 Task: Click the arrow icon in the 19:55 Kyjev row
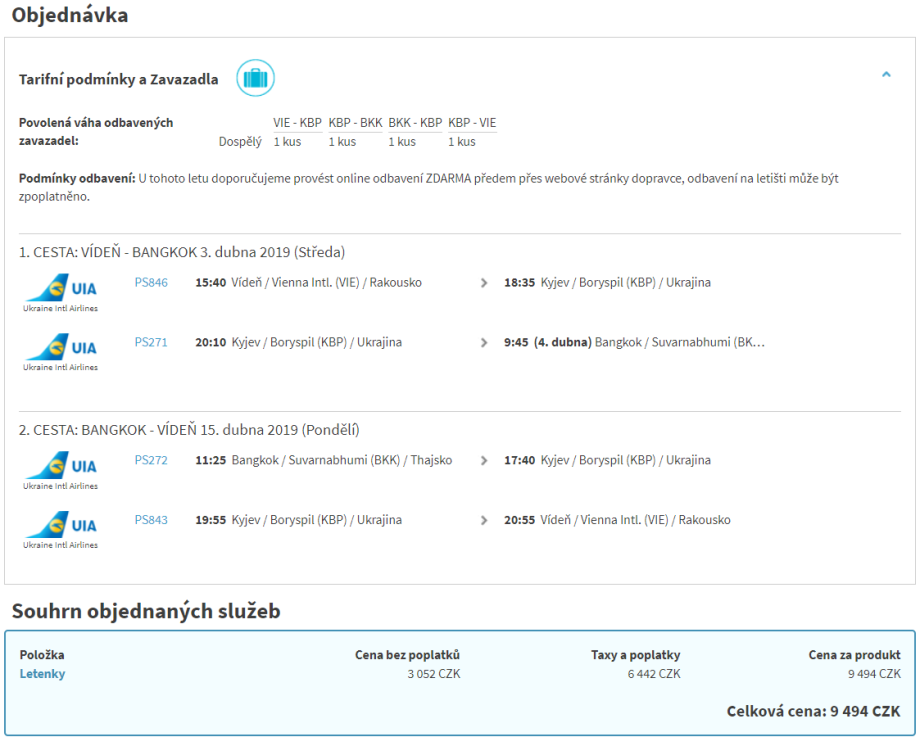(485, 521)
